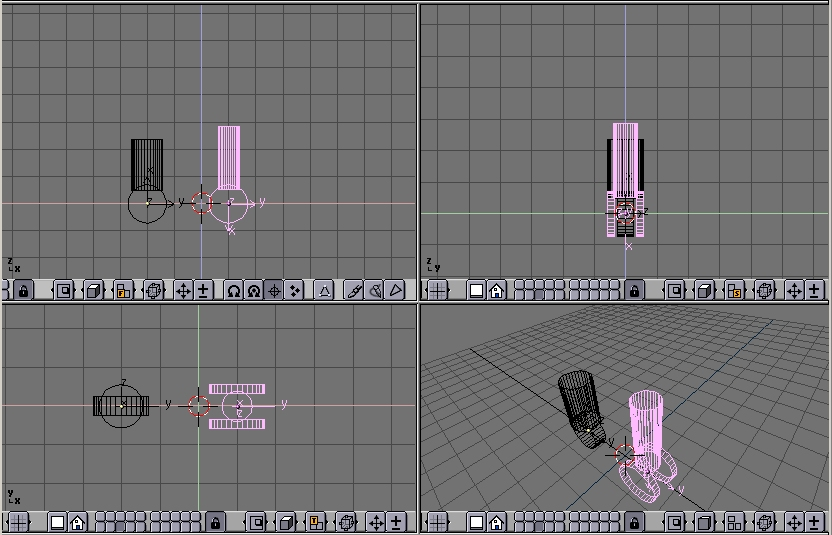This screenshot has width=832, height=535.
Task: Click the plus/minus zoom icon in top-left viewport
Action: 203,290
